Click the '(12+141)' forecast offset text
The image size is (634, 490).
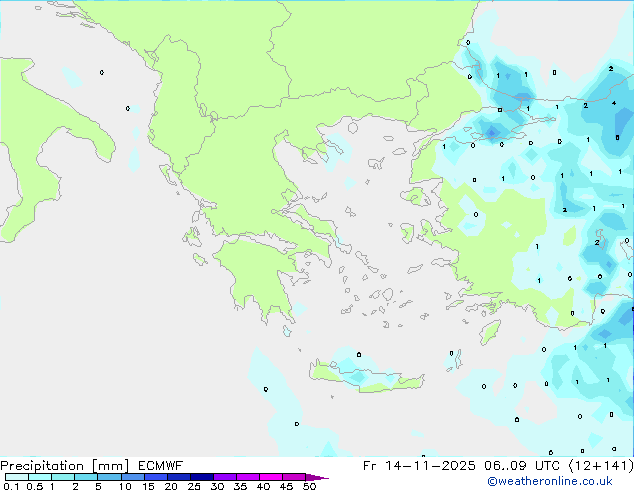(x=601, y=466)
